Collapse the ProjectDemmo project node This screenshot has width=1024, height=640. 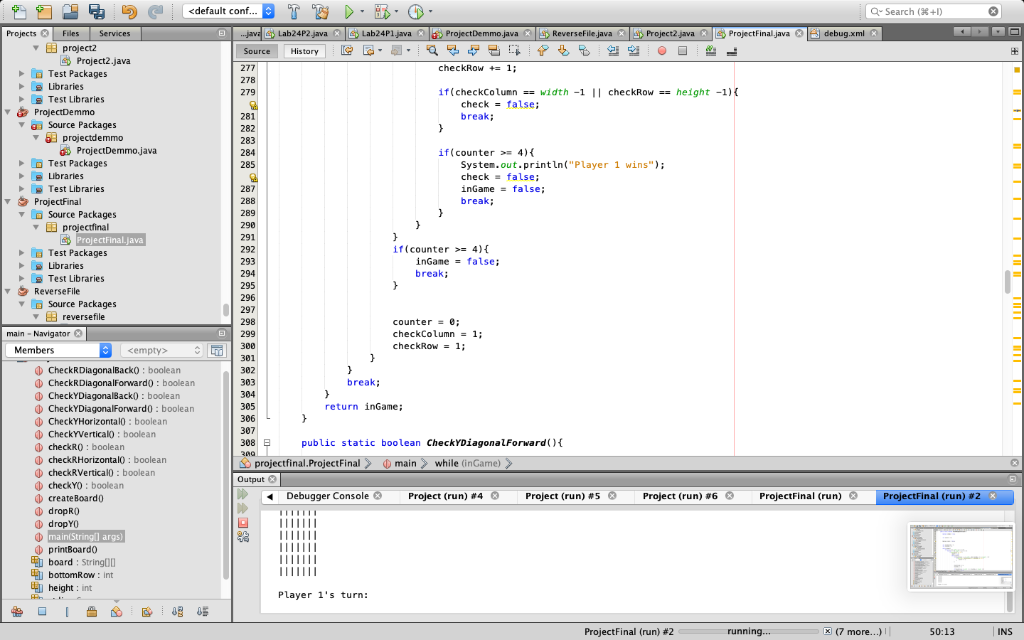click(10, 112)
